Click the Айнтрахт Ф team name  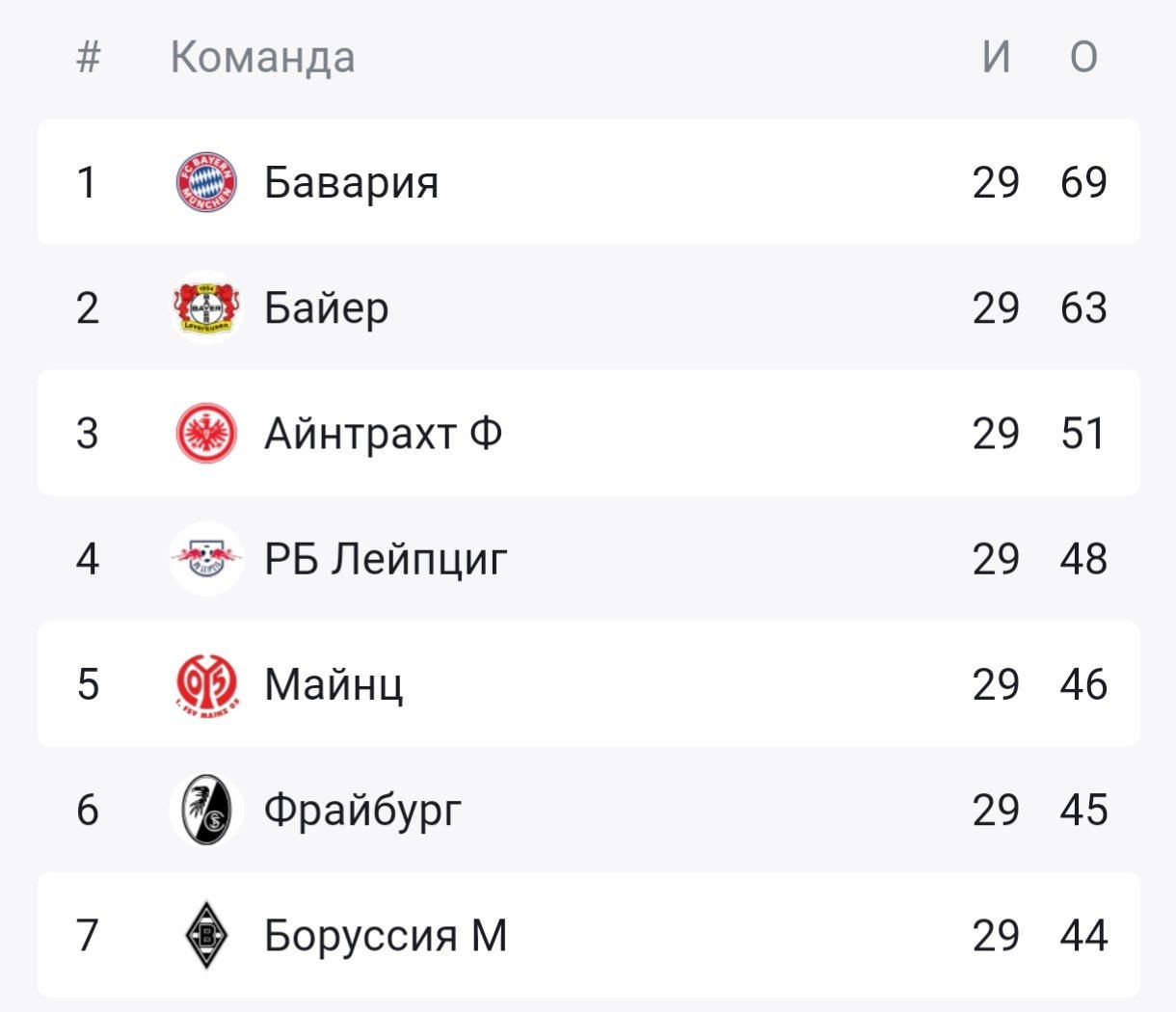click(x=383, y=433)
